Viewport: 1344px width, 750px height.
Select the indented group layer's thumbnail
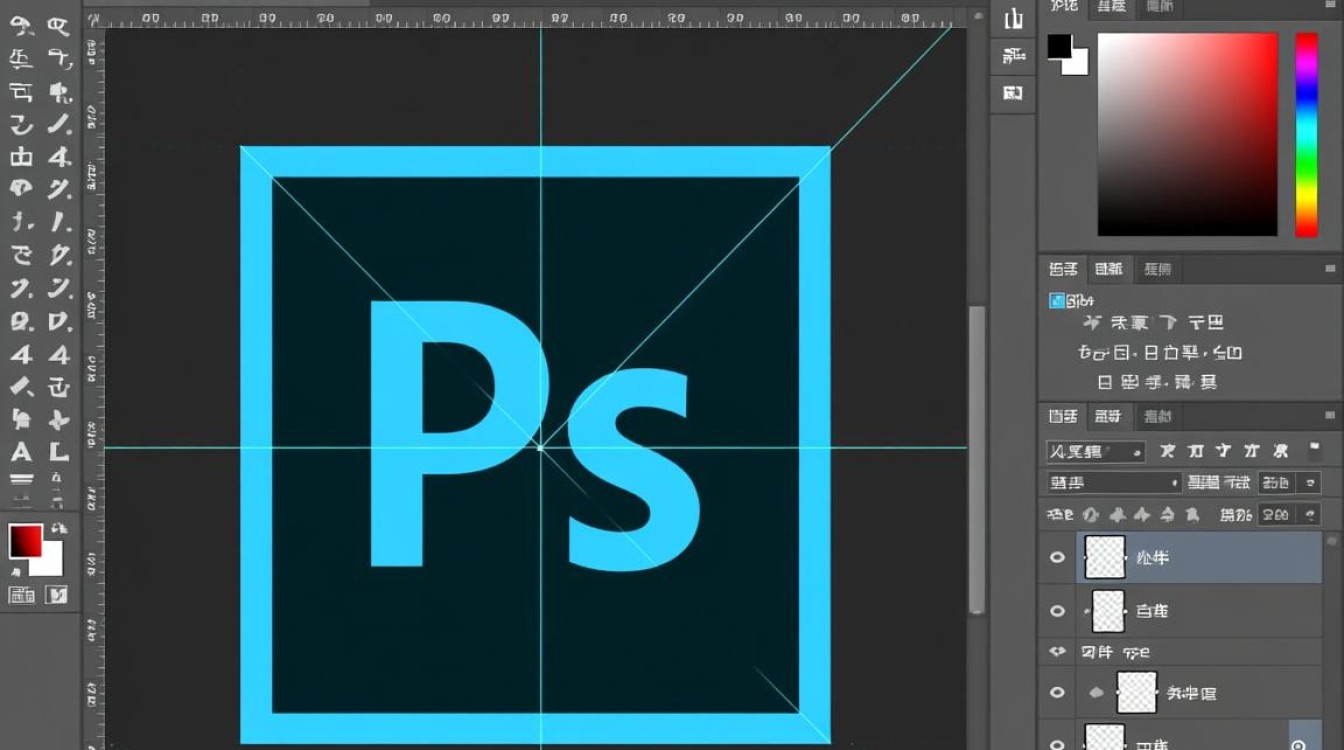tap(1137, 692)
